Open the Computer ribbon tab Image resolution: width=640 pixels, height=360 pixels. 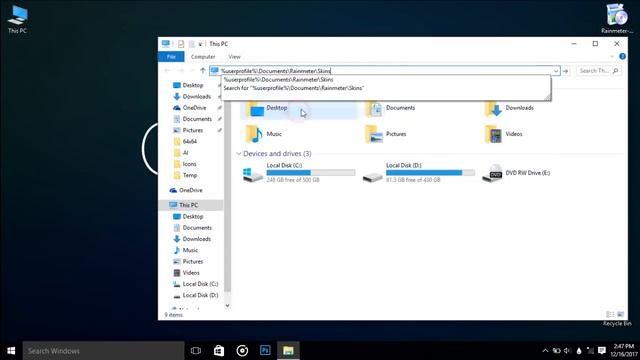(x=203, y=57)
